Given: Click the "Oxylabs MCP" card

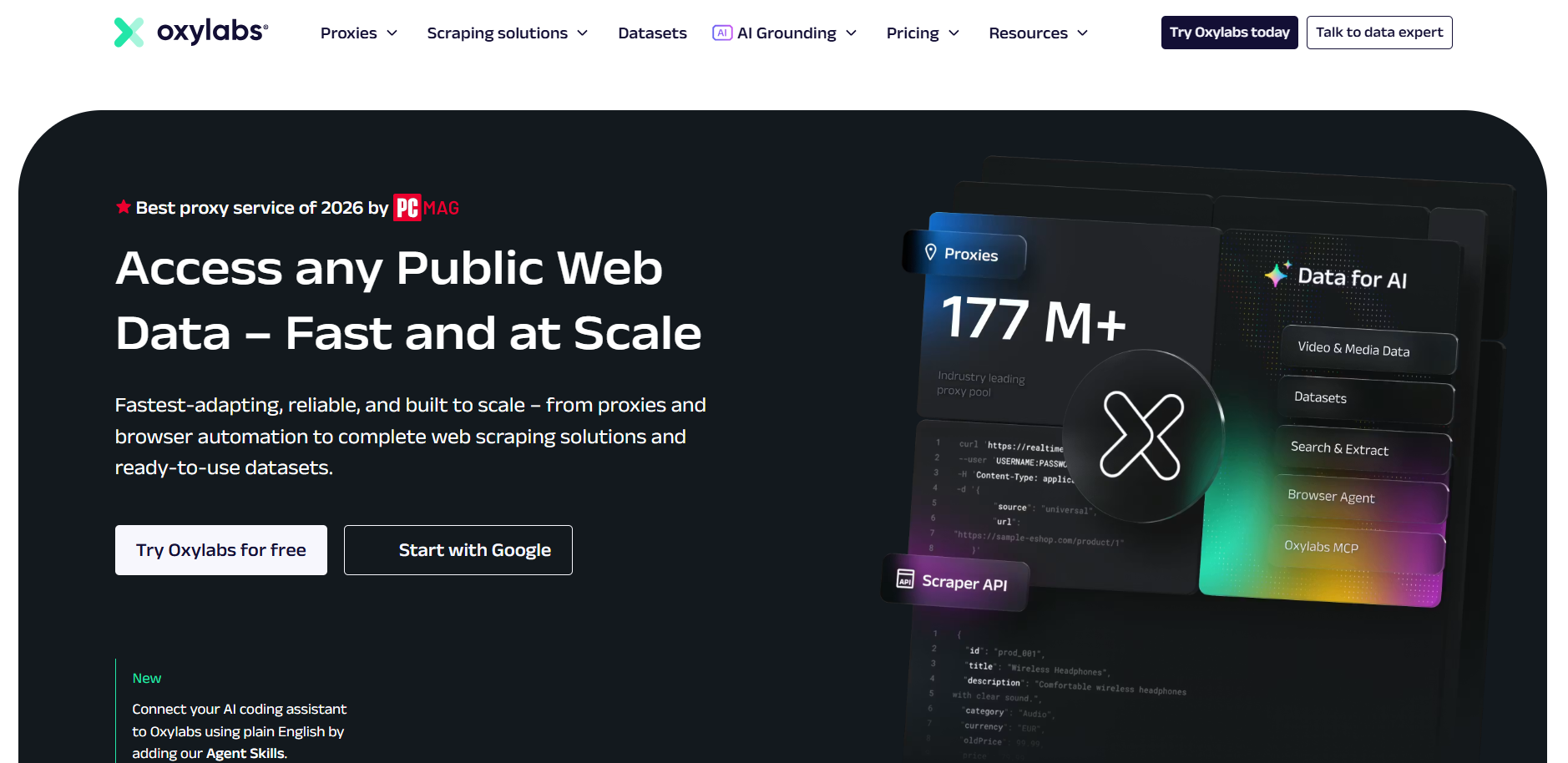Looking at the screenshot, I should [1357, 548].
